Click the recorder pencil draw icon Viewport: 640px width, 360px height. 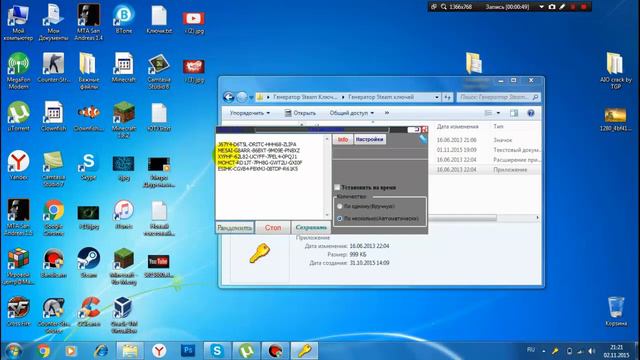(562, 7)
